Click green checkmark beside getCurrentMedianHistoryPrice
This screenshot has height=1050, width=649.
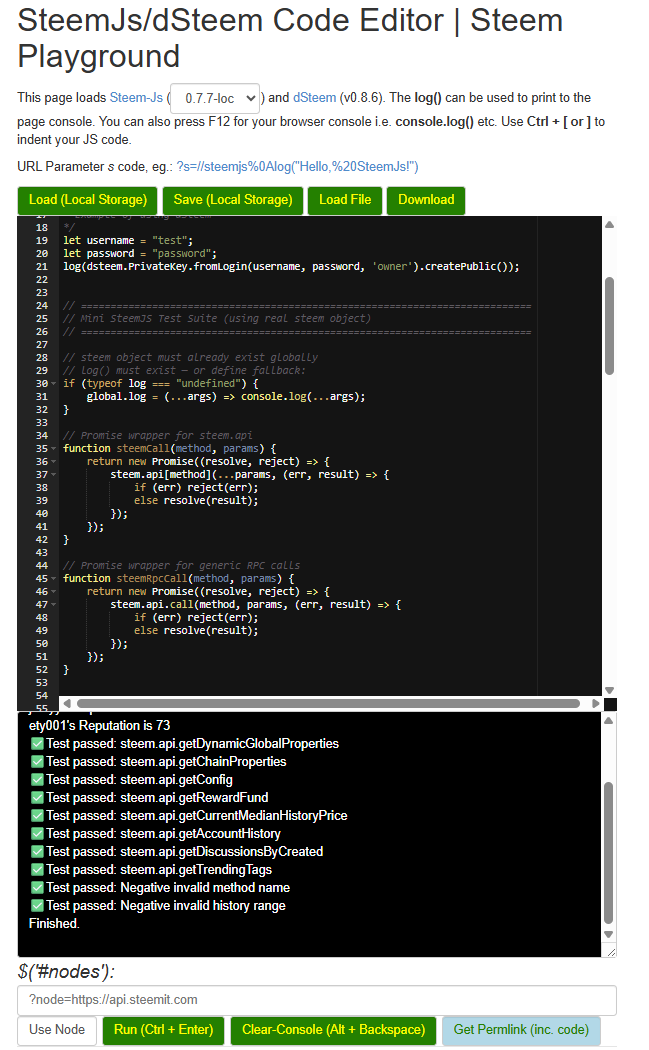coord(38,816)
